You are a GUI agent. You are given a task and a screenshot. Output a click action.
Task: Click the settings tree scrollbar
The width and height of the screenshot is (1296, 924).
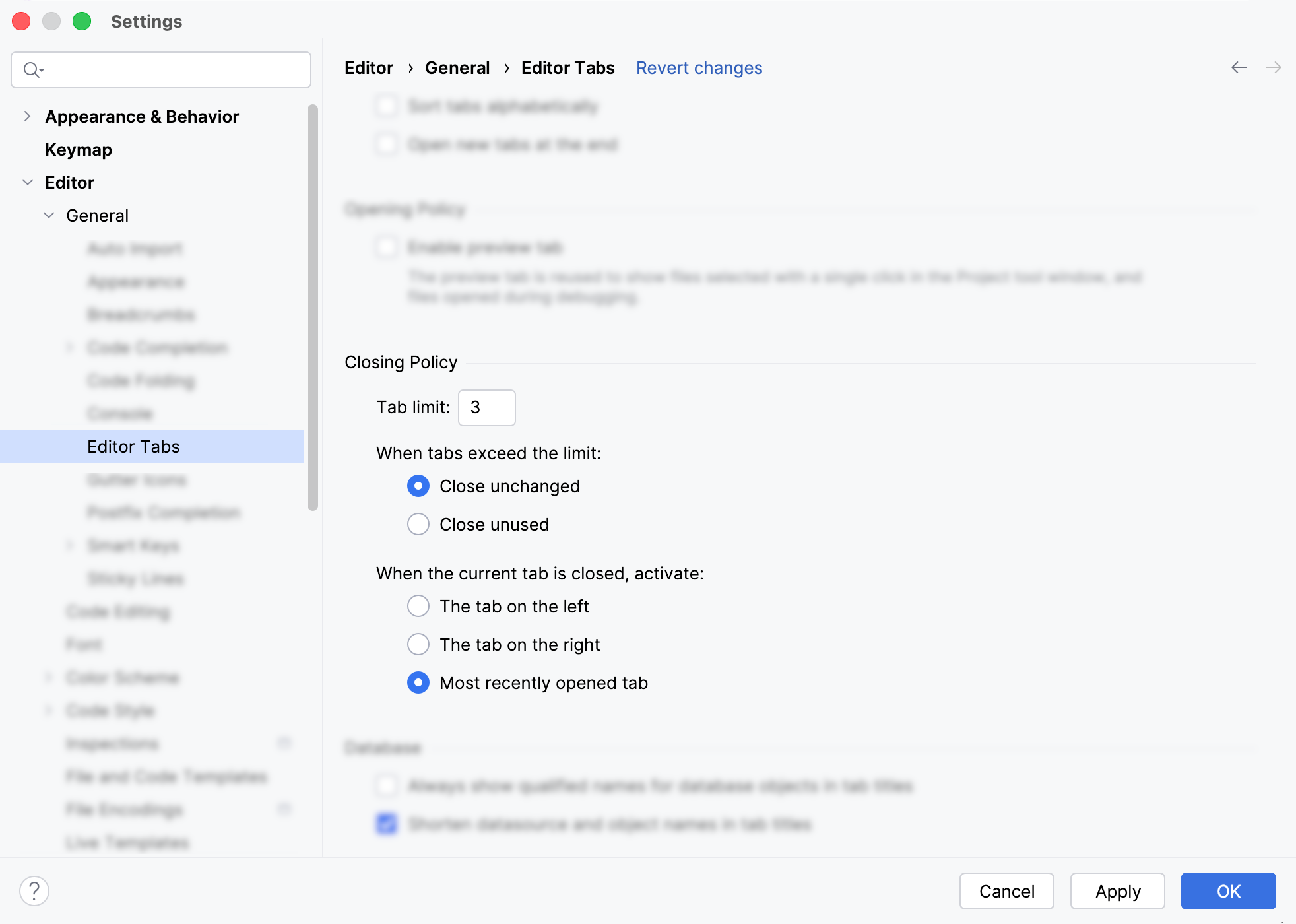point(313,308)
